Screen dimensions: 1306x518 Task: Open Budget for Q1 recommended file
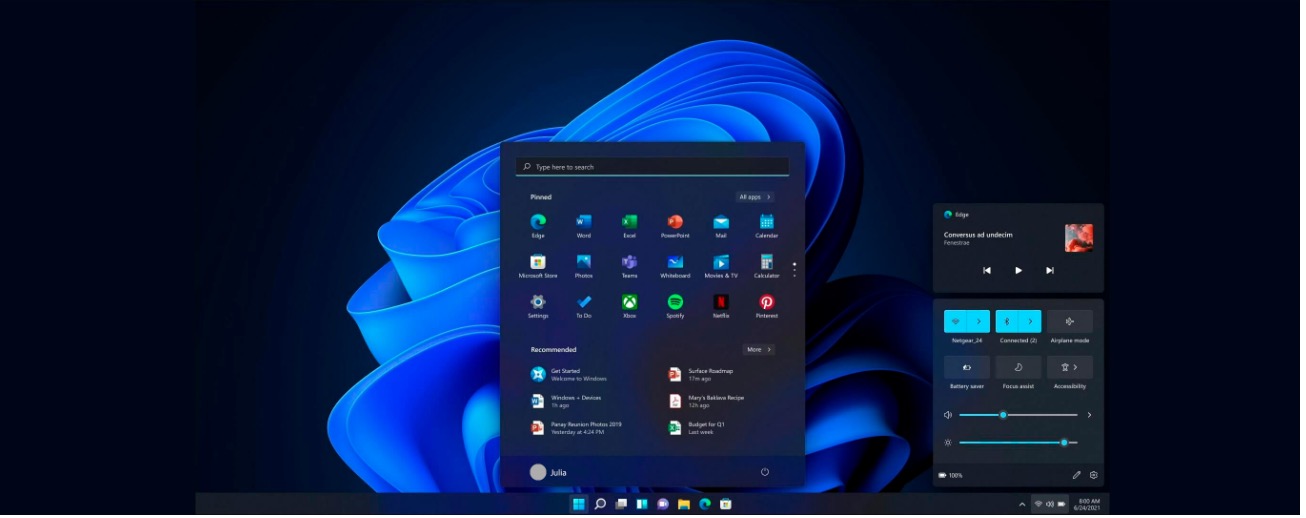click(x=705, y=429)
